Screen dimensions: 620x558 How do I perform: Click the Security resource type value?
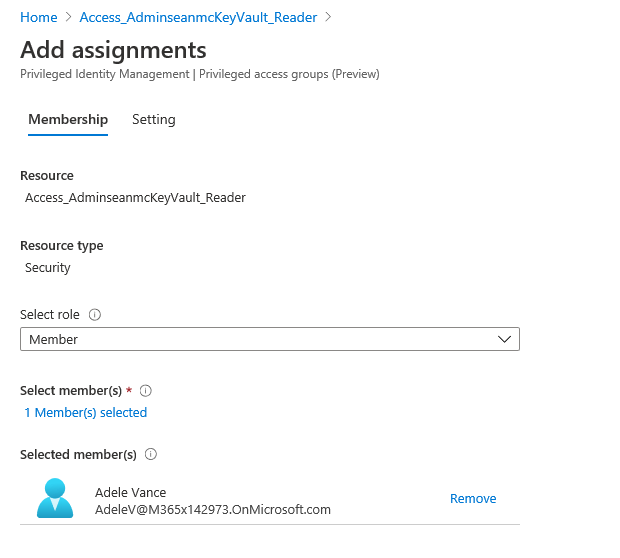coord(48,268)
